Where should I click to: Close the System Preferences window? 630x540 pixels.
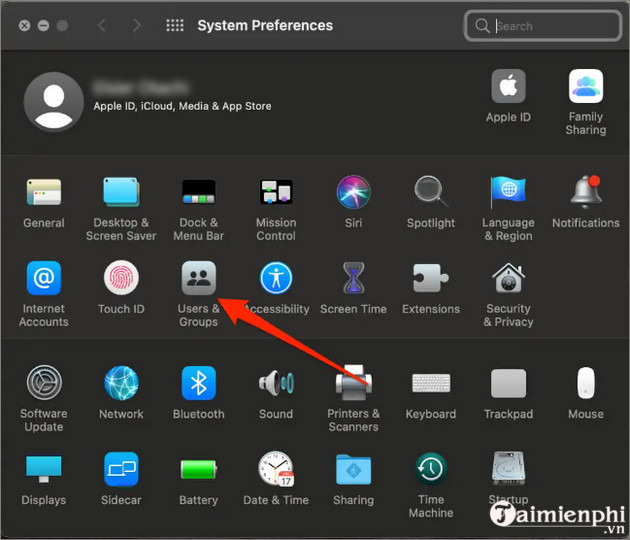[25, 26]
